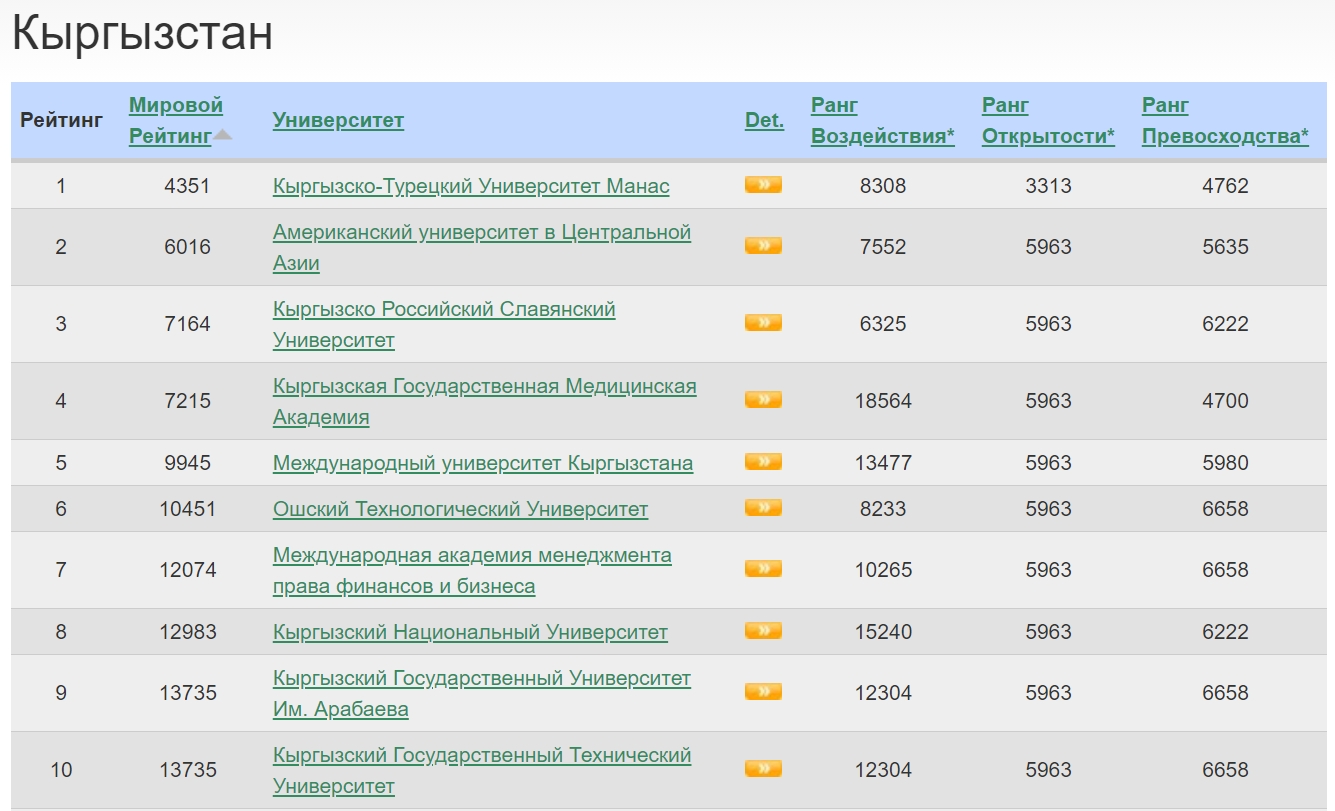
Task: Select excellence rank value 5635
Action: [1225, 247]
